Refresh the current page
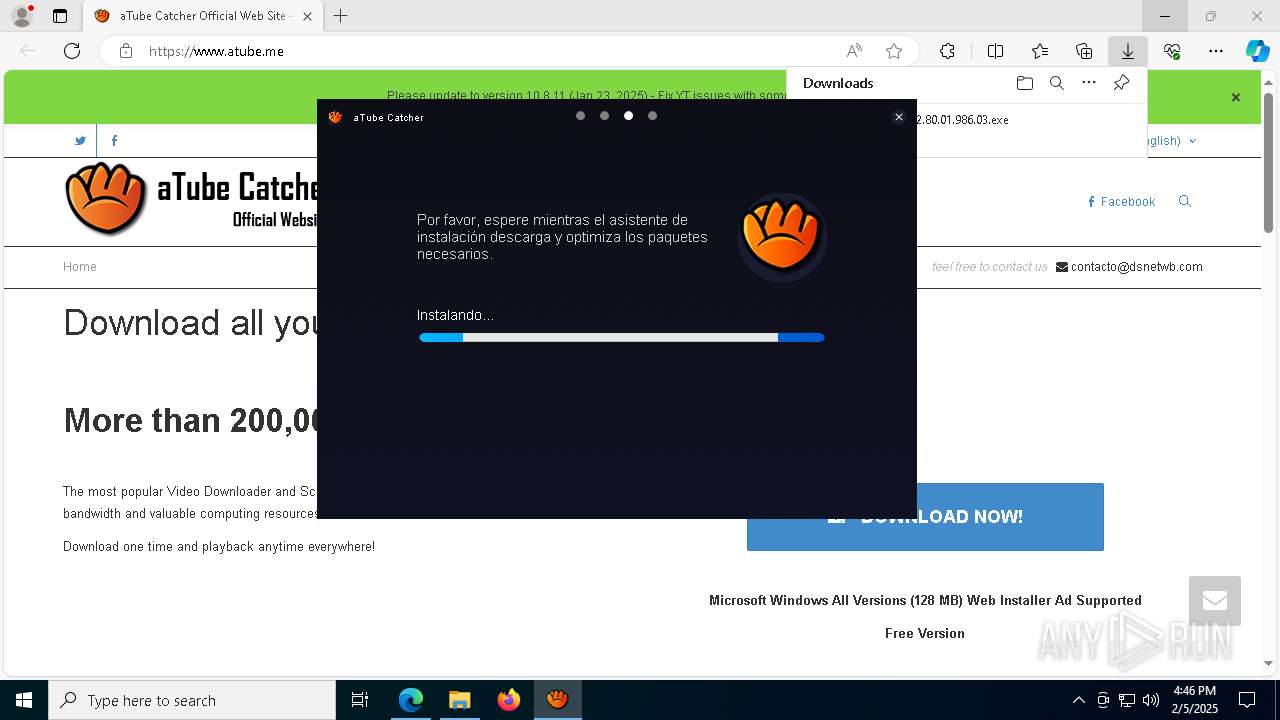 (72, 51)
